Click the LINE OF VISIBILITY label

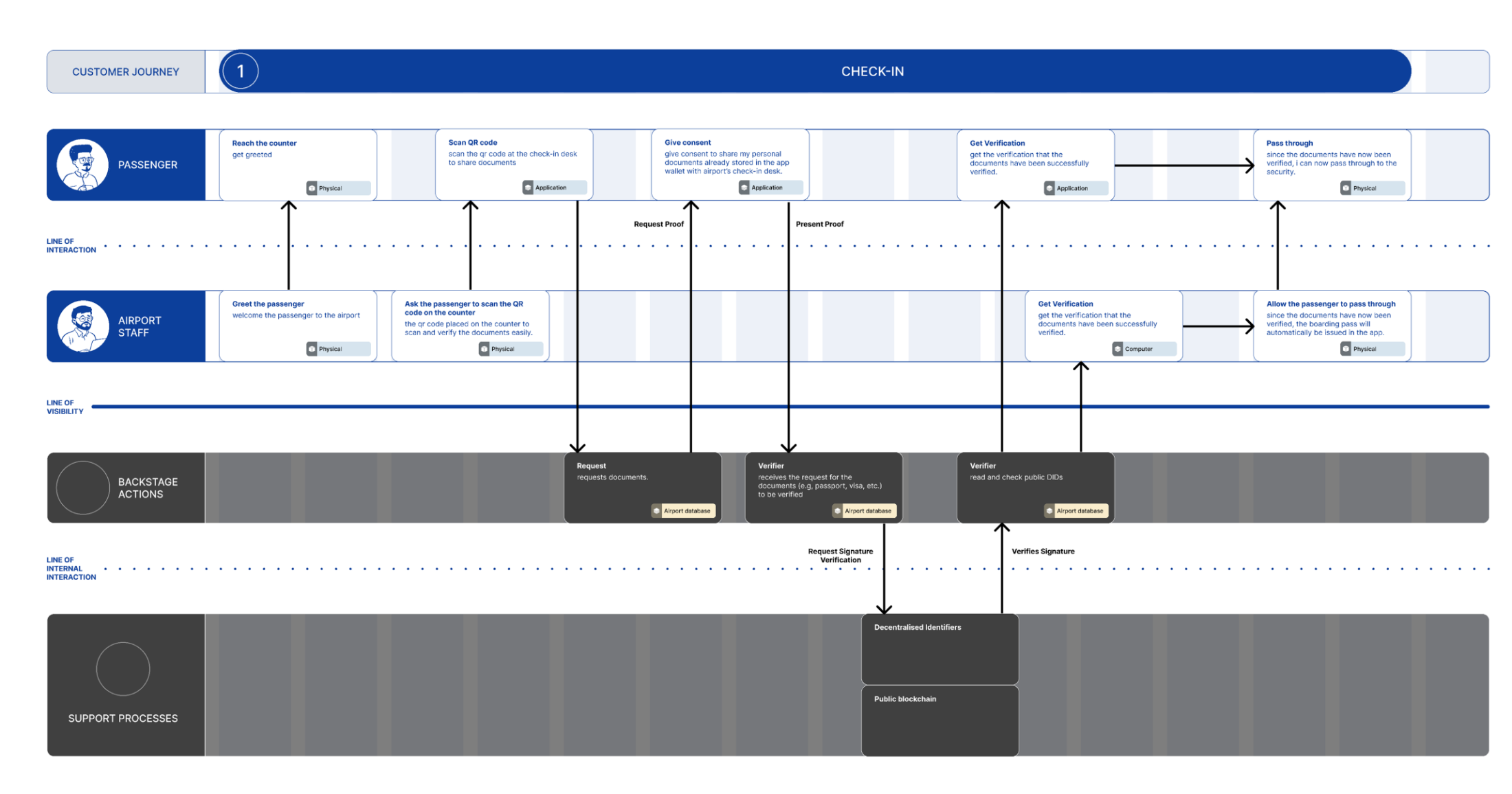65,407
